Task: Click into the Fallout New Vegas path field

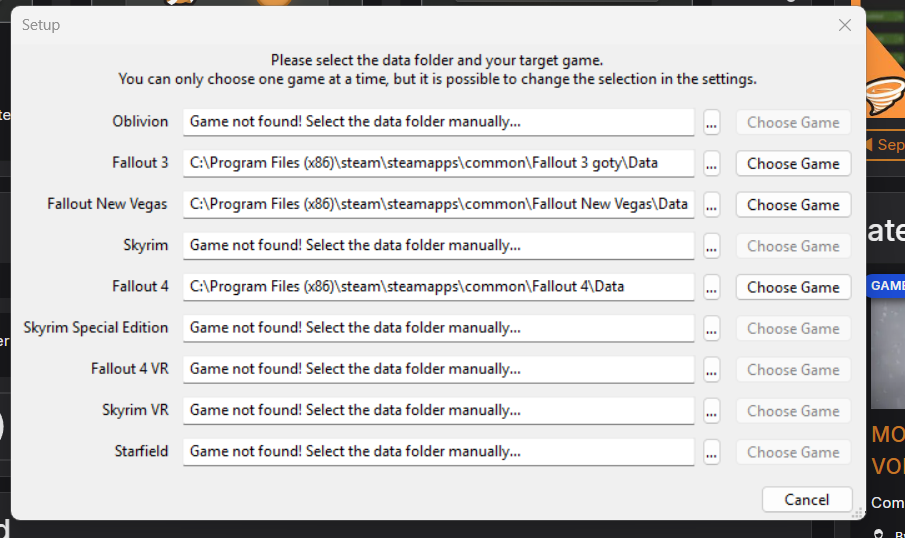Action: pyautogui.click(x=438, y=204)
